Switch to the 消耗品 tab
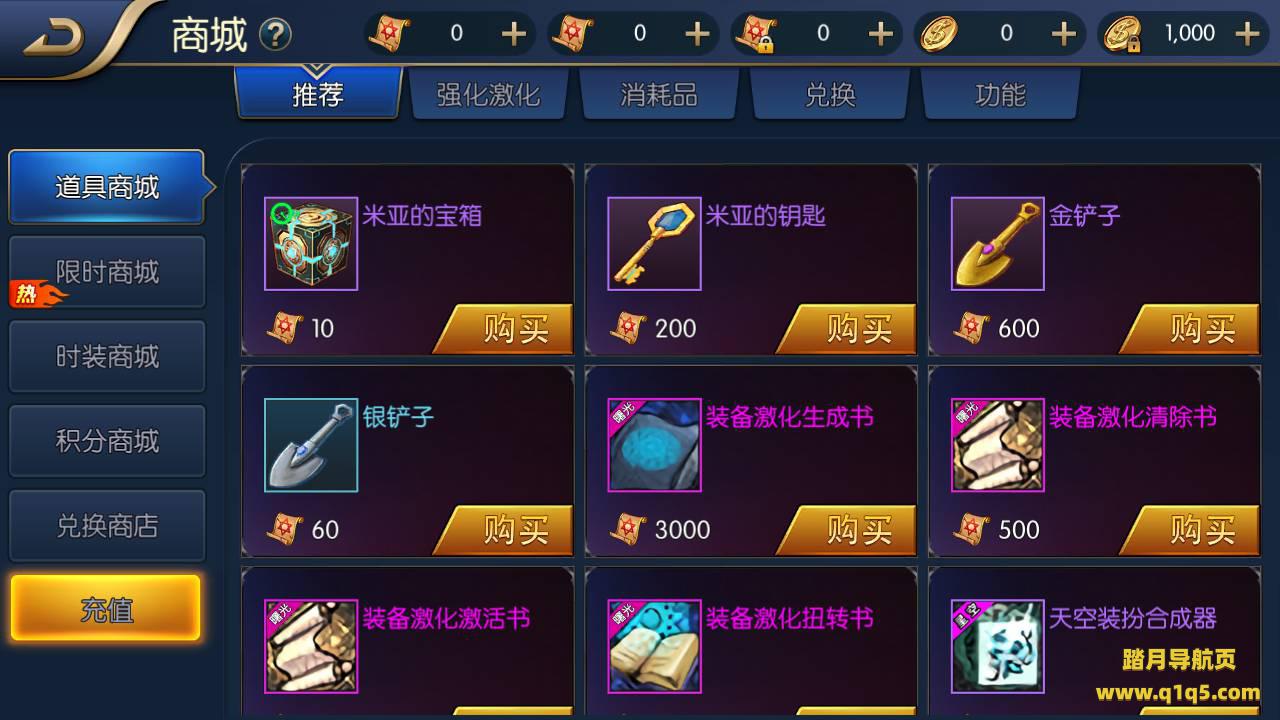Viewport: 1280px width, 720px height. [658, 95]
